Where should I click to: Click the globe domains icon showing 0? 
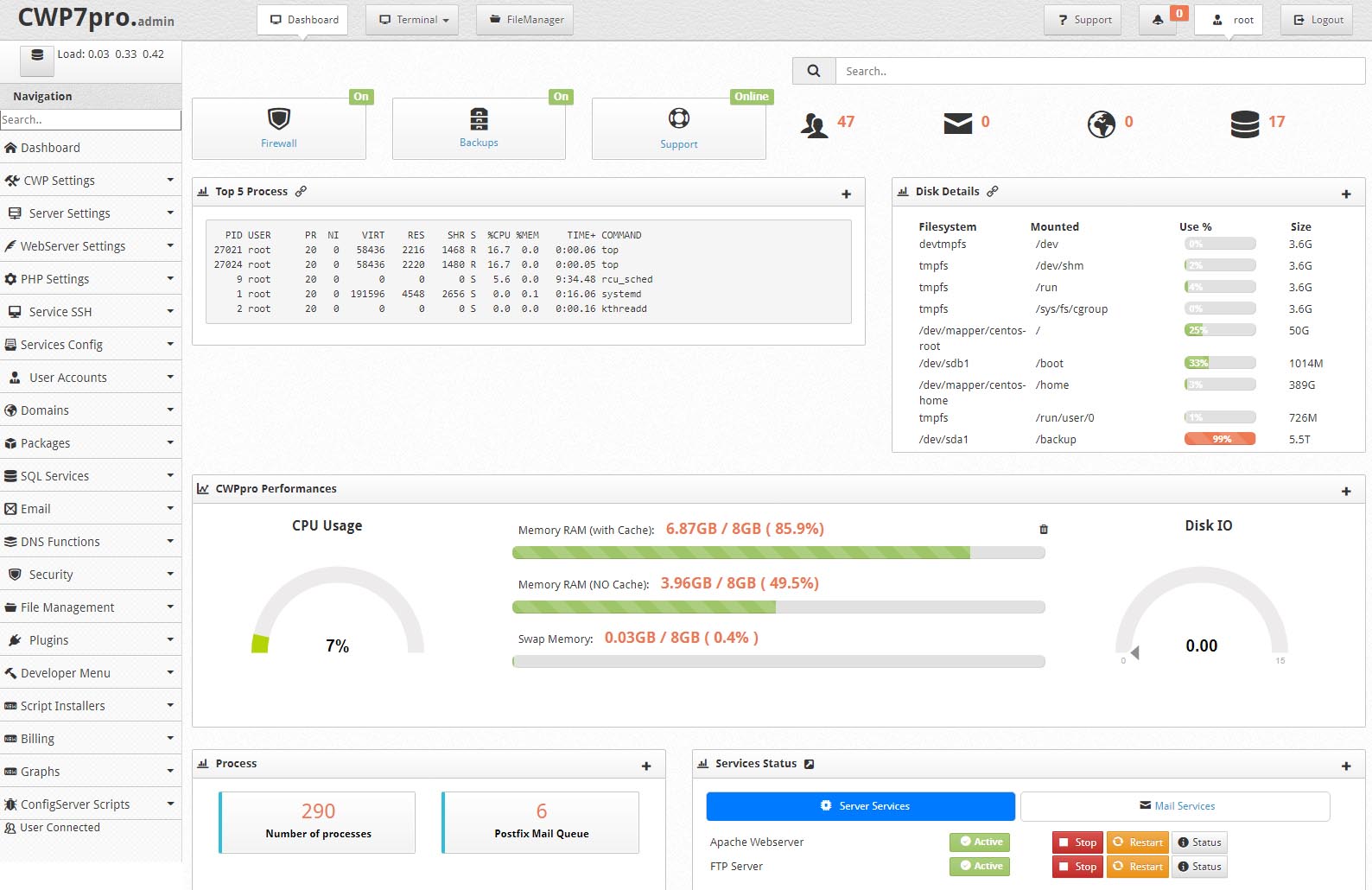coord(1101,124)
